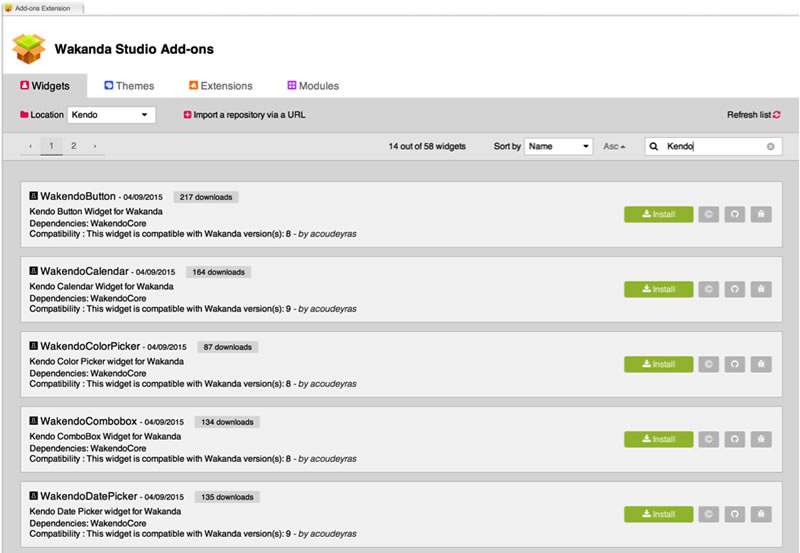This screenshot has width=800, height=553.
Task: Install the WakendoCombobox widget
Action: pos(658,439)
